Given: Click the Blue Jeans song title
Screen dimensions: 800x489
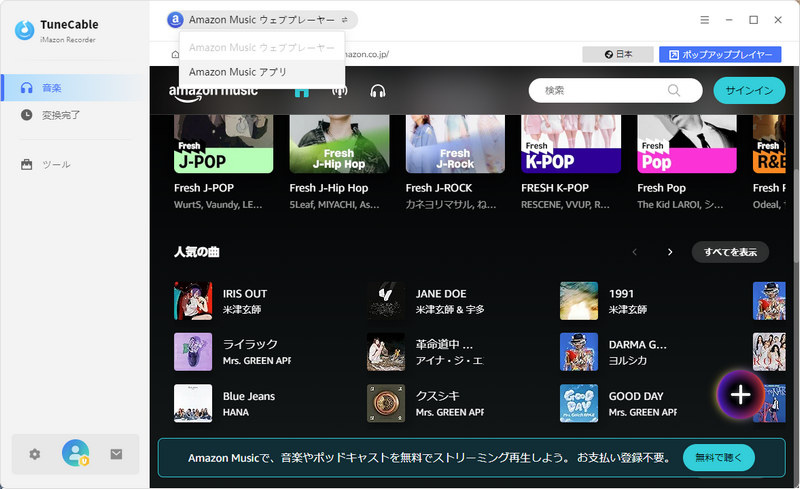Looking at the screenshot, I should click(248, 396).
